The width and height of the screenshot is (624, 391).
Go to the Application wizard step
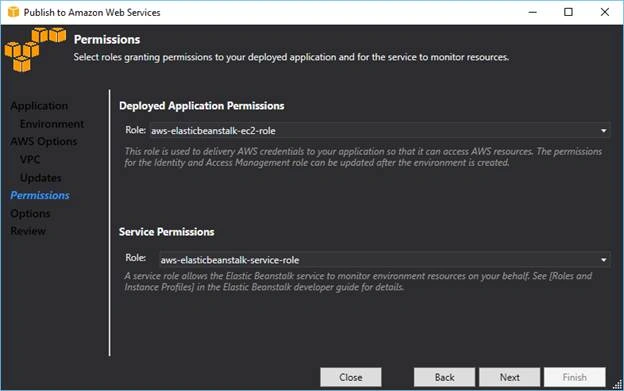click(39, 106)
